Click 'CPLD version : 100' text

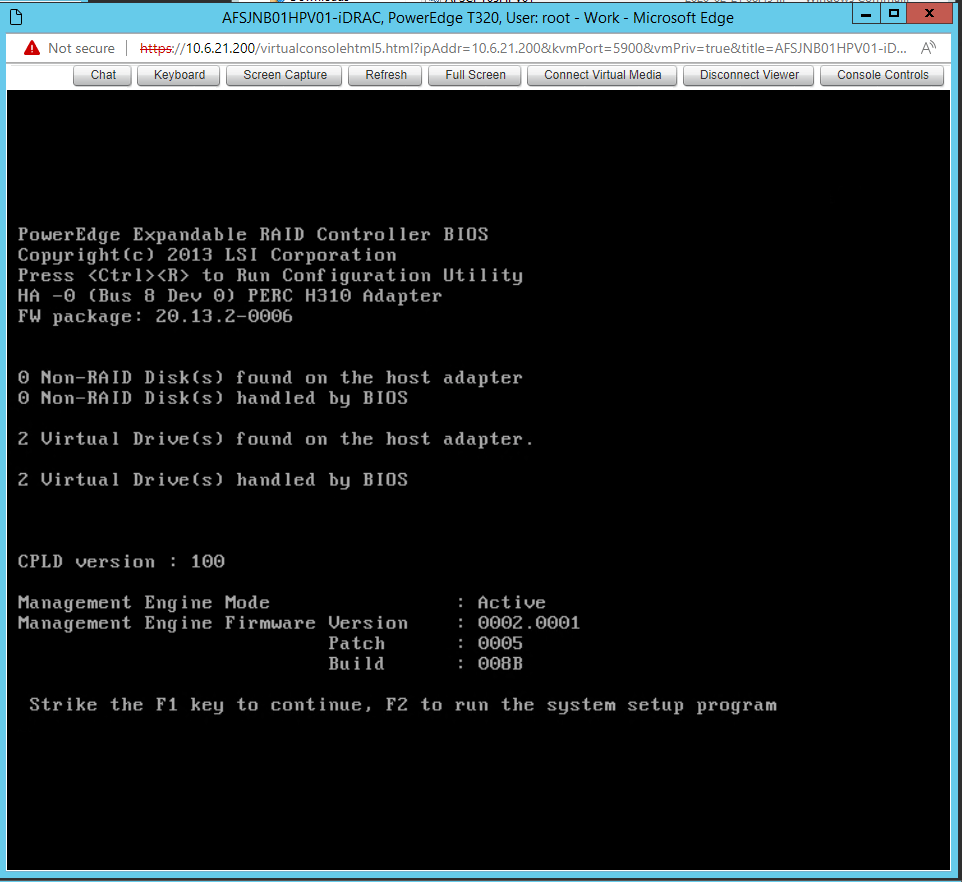click(x=121, y=561)
